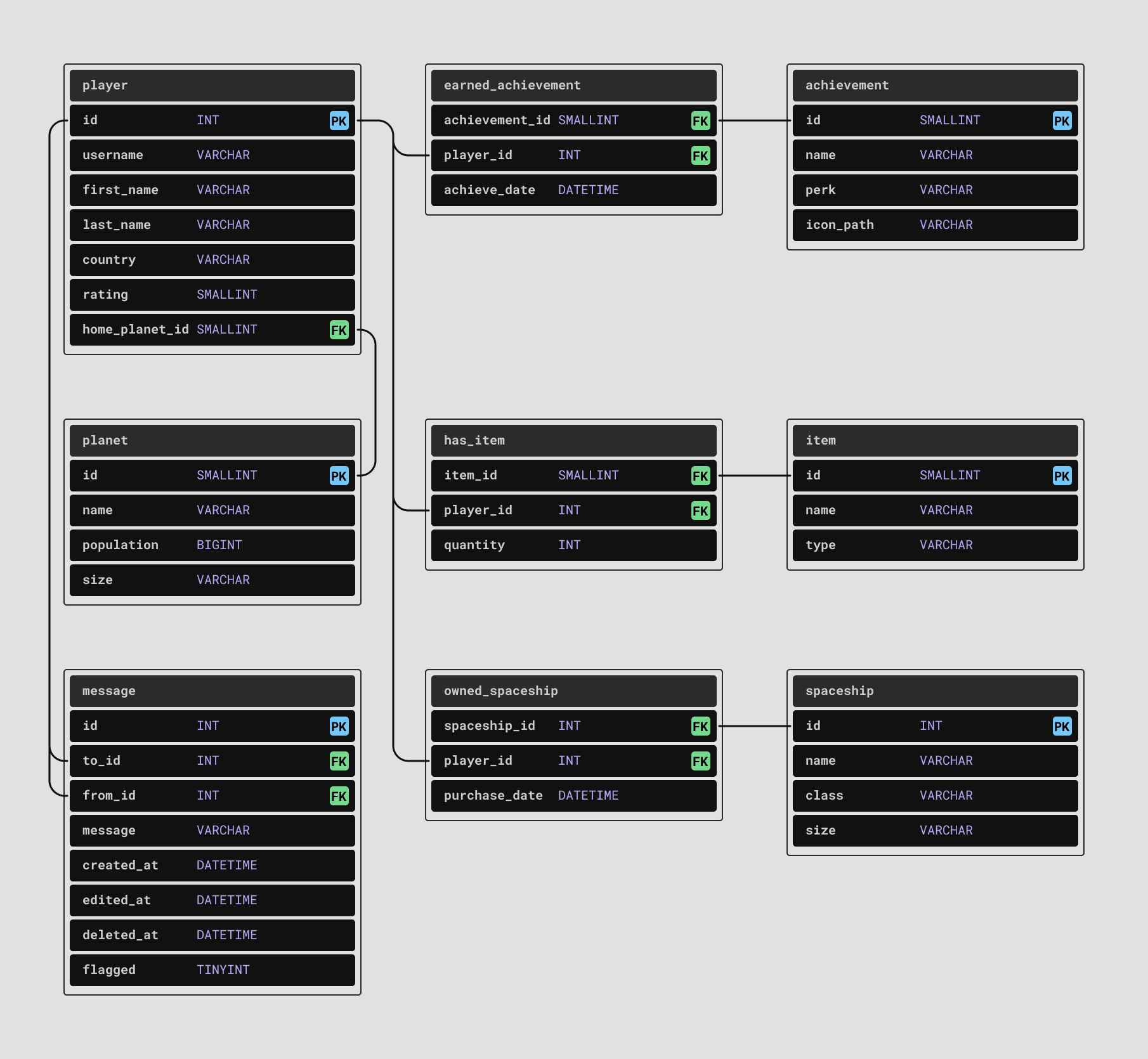The height and width of the screenshot is (1059, 1148).
Task: Click the item_id field name
Action: (x=471, y=476)
